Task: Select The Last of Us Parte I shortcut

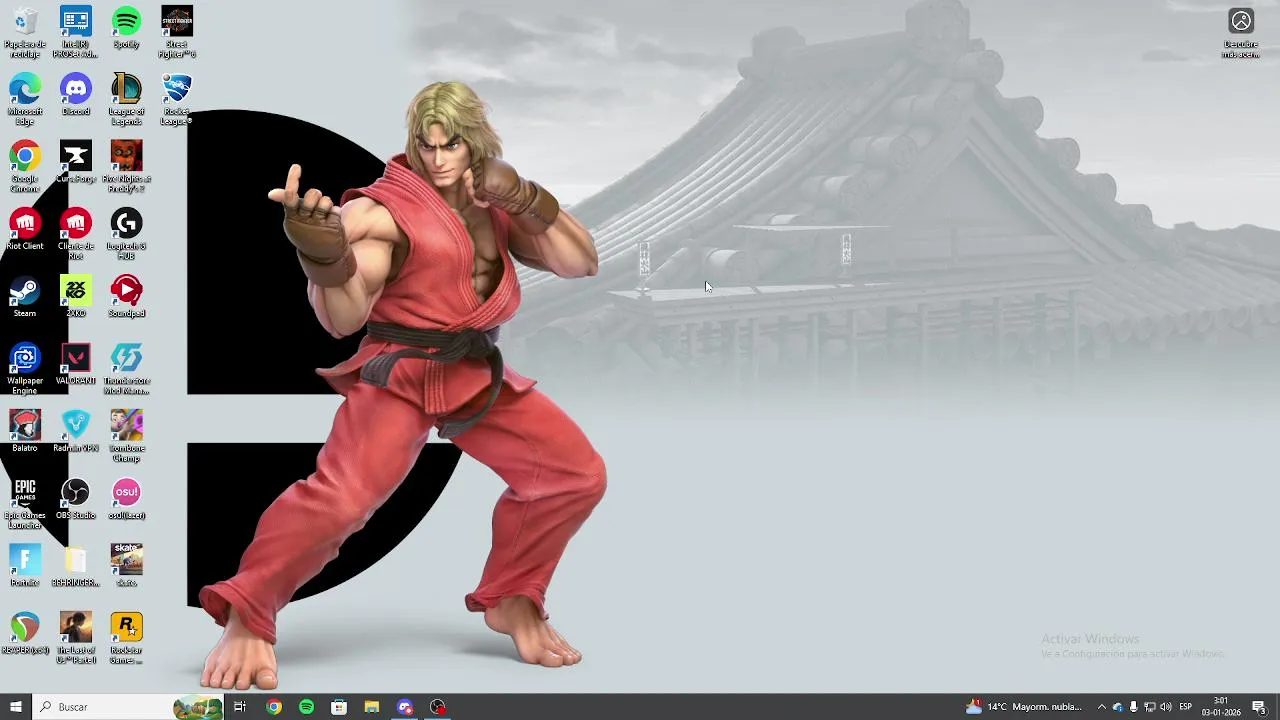Action: (x=76, y=636)
